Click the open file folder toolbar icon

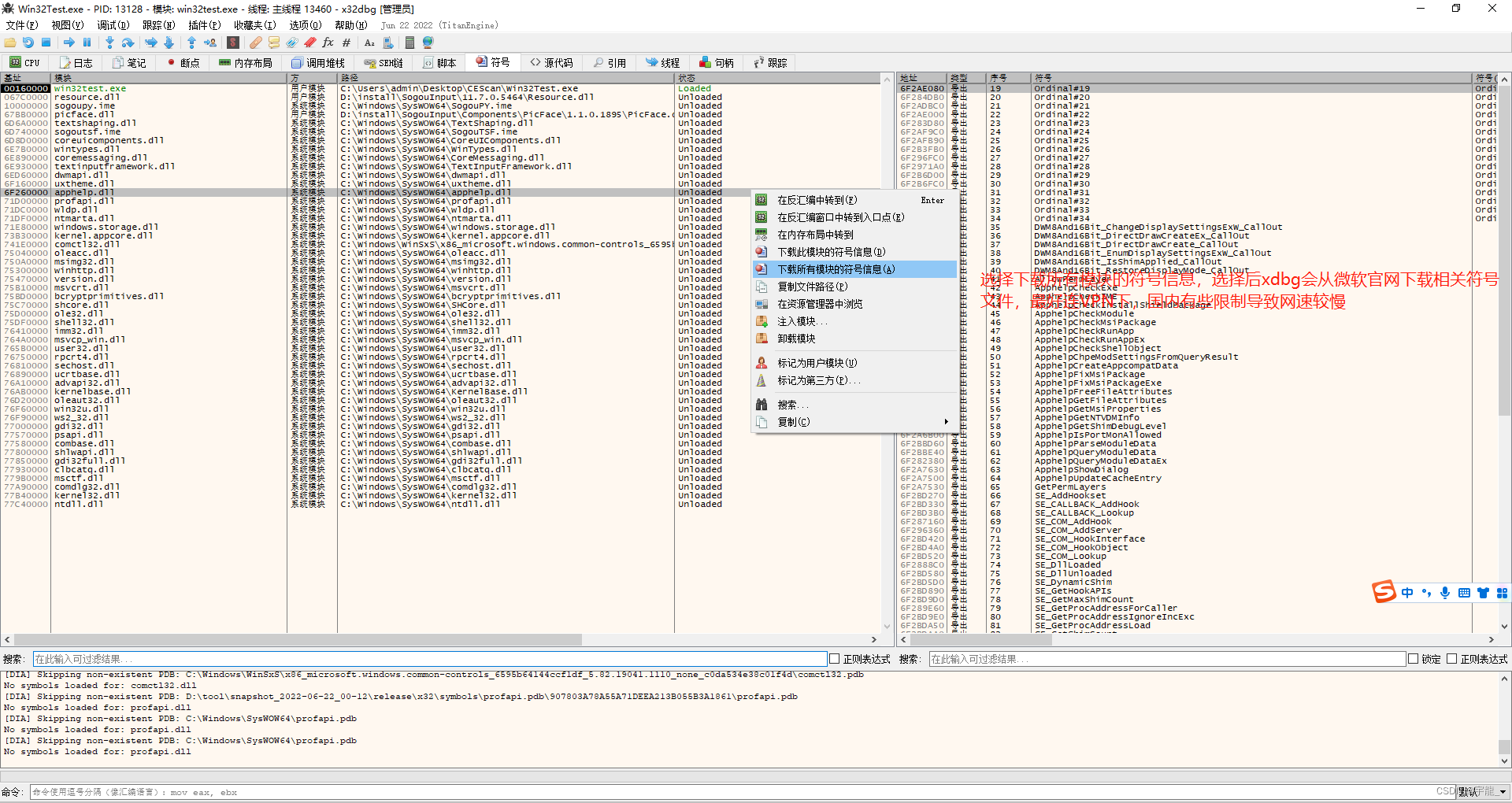pos(10,43)
